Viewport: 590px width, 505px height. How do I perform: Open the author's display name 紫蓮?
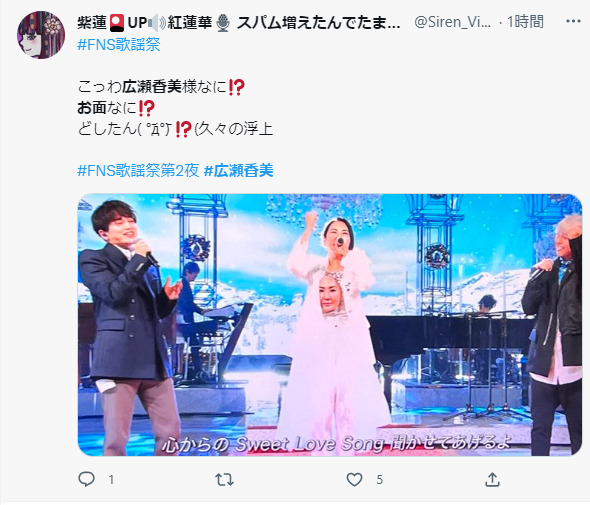(239, 23)
